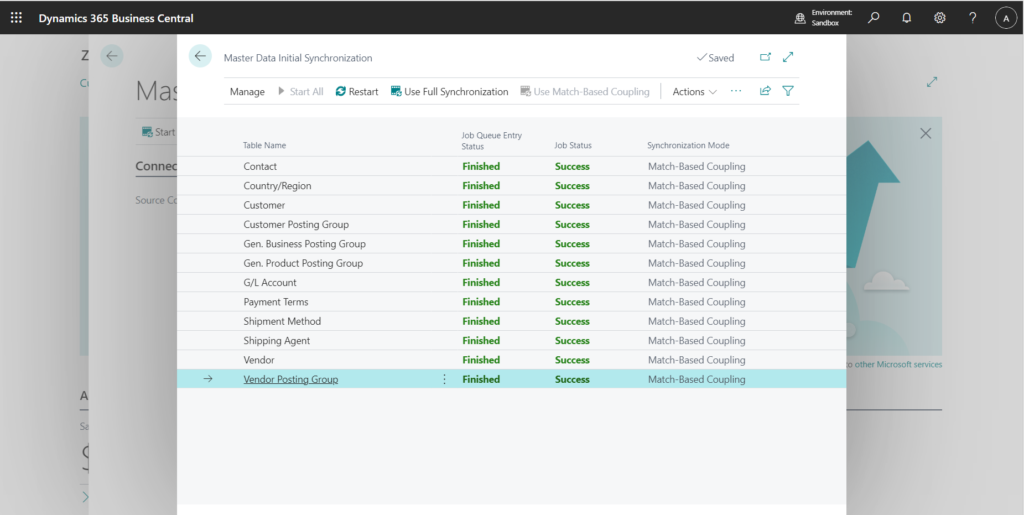The width and height of the screenshot is (1024, 515).
Task: Select Gen. Product Posting Group row
Action: click(511, 263)
